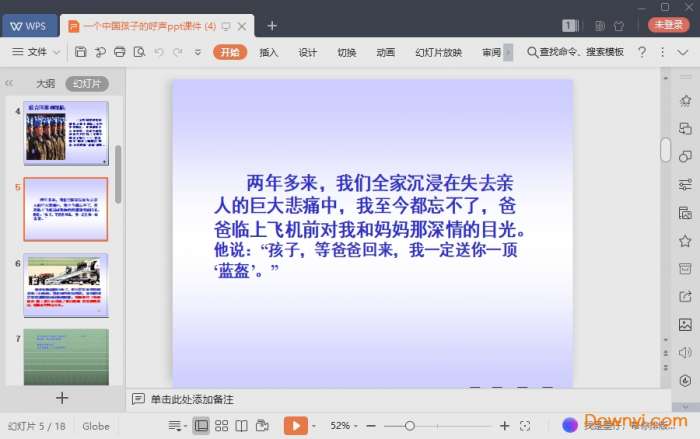Click the print icon in the toolbar
This screenshot has width=700, height=439.
coord(120,52)
